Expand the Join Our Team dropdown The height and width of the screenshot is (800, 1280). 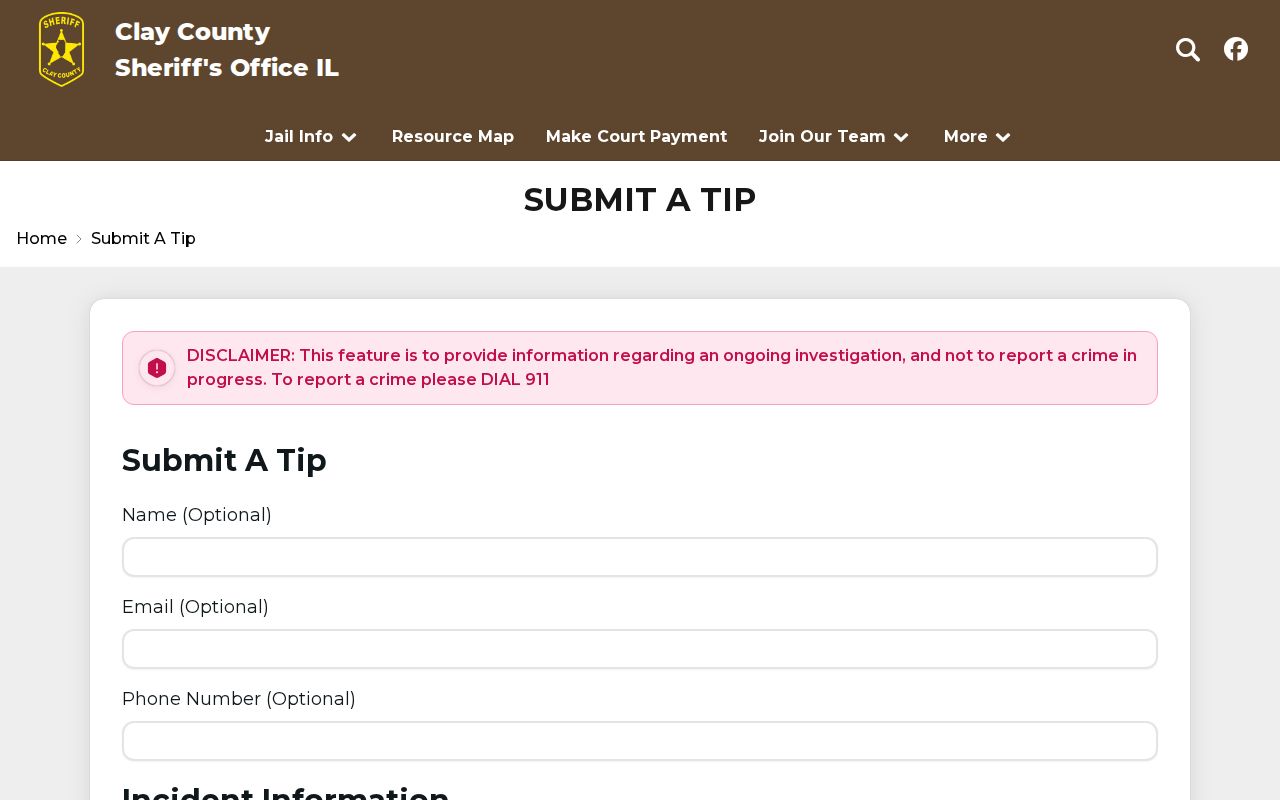point(834,137)
